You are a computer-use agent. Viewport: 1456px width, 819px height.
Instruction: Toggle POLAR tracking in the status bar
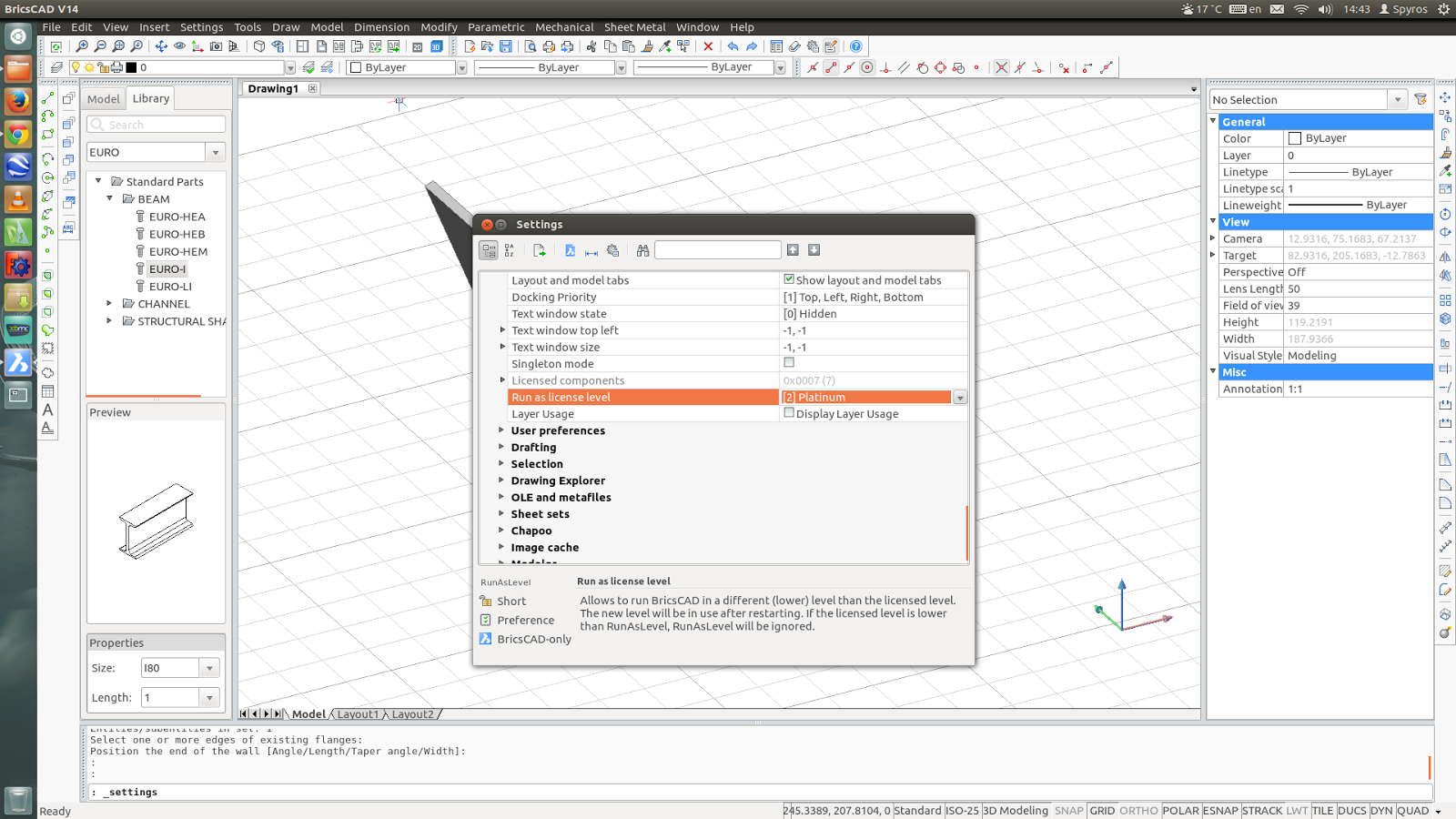[1181, 811]
